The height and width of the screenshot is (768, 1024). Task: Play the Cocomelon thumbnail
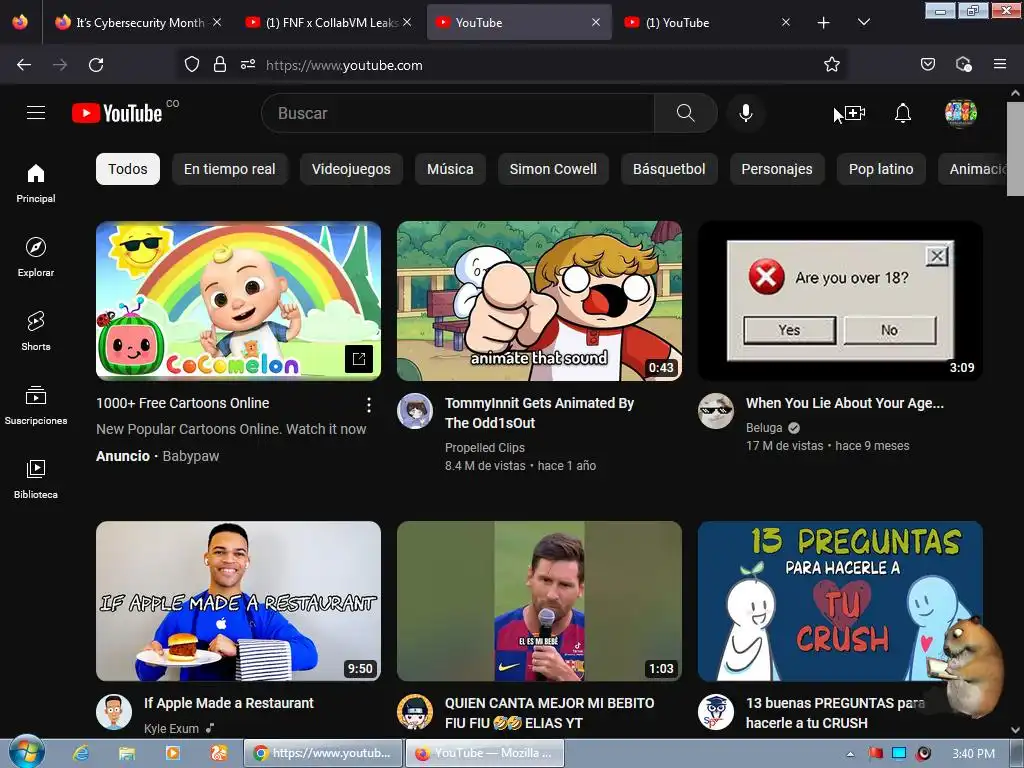(x=238, y=301)
